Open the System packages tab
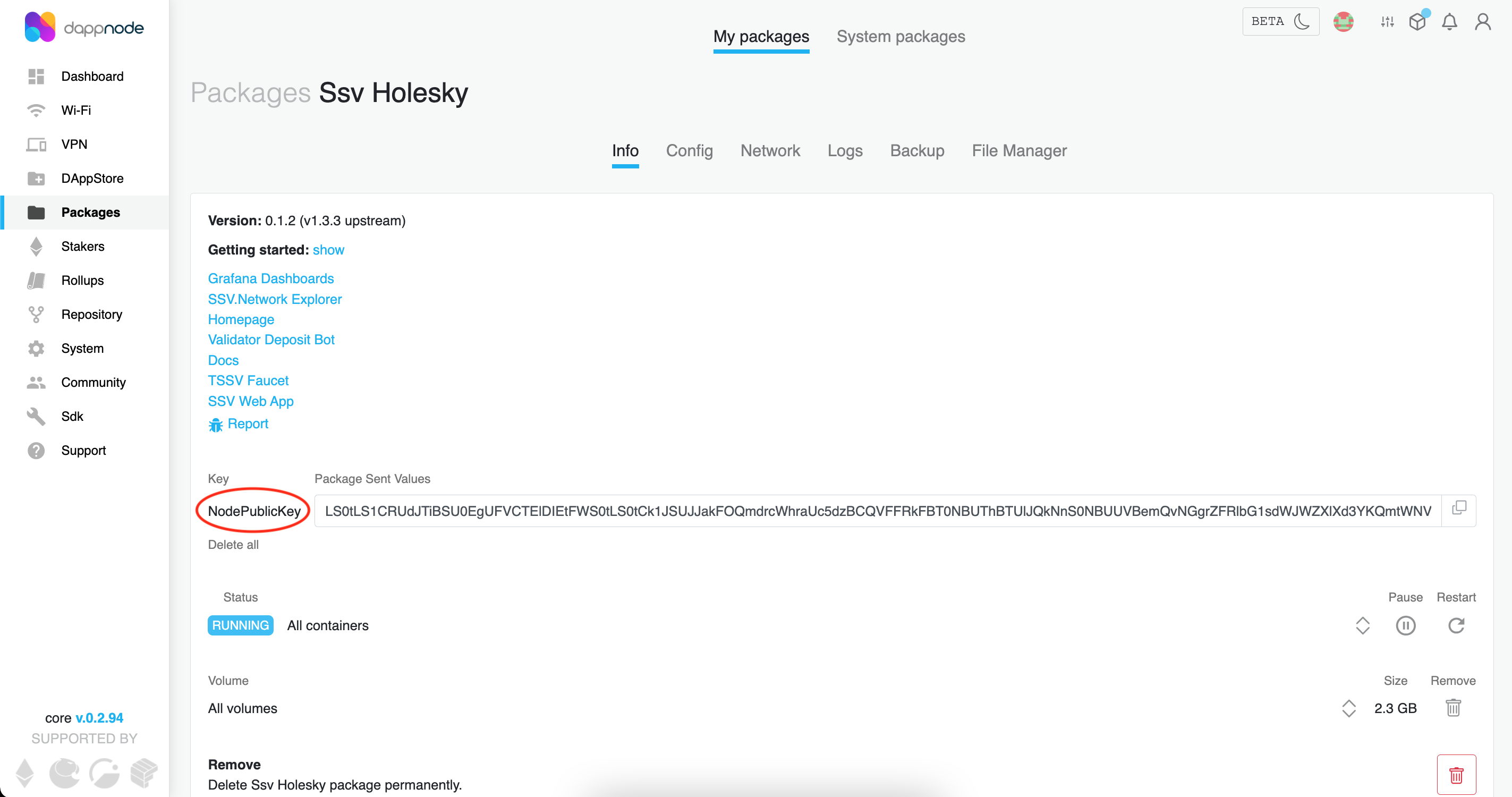Viewport: 1512px width, 797px height. point(901,36)
